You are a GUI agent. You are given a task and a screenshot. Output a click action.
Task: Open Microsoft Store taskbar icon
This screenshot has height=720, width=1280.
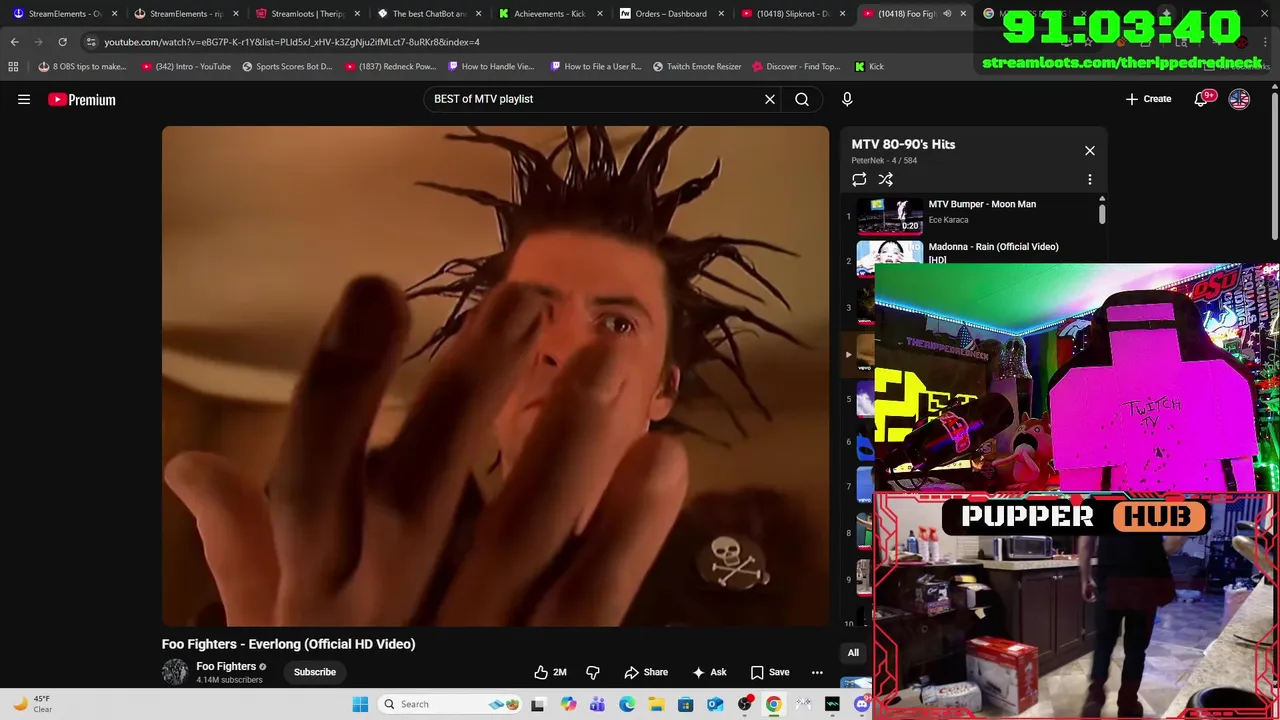[x=686, y=704]
